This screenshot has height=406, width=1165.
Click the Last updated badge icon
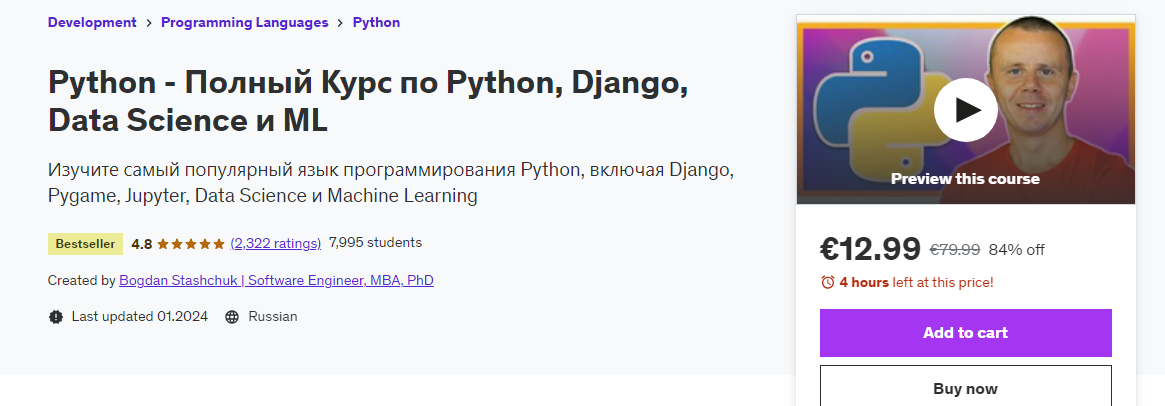(x=56, y=317)
